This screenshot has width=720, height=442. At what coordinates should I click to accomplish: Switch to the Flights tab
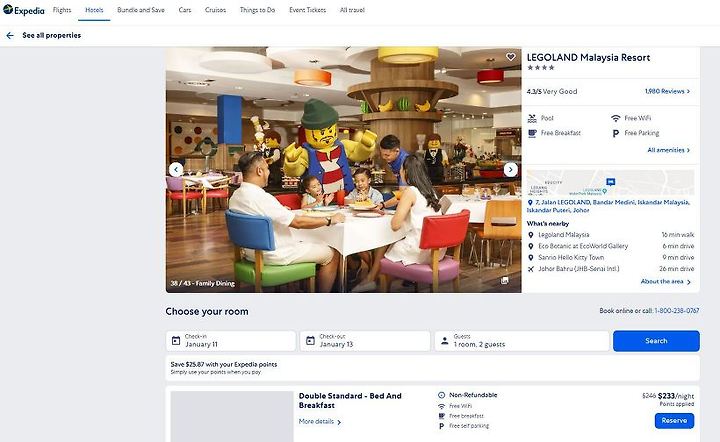(62, 10)
